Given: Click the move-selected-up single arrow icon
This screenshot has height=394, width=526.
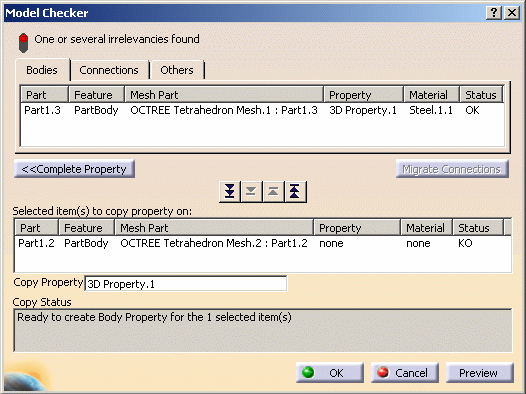Looking at the screenshot, I should pyautogui.click(x=273, y=192).
